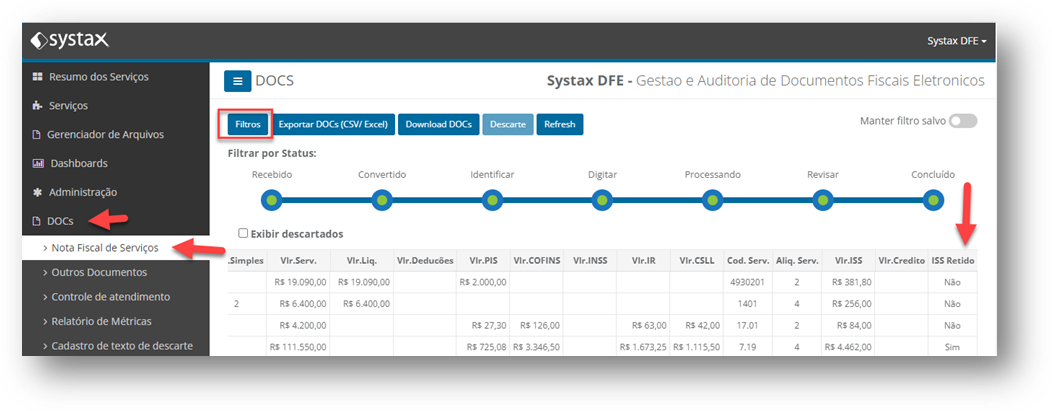The width and height of the screenshot is (1052, 411).
Task: Click the Administração asterisk icon
Action: point(38,192)
